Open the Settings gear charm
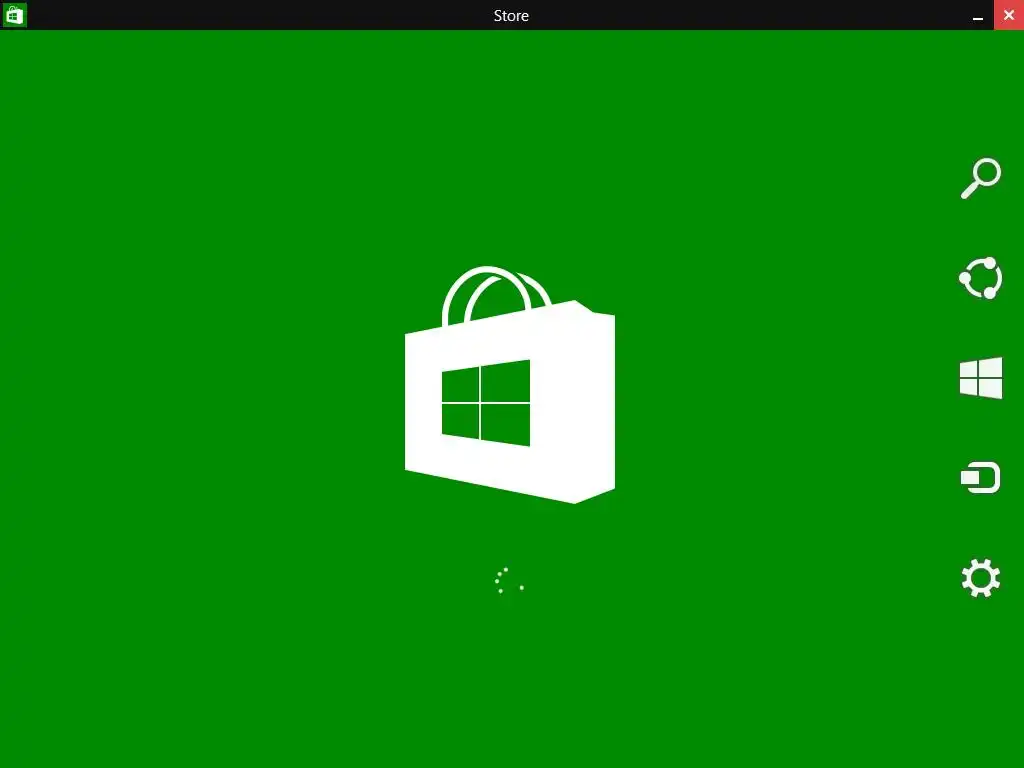The image size is (1024, 768). 981,577
